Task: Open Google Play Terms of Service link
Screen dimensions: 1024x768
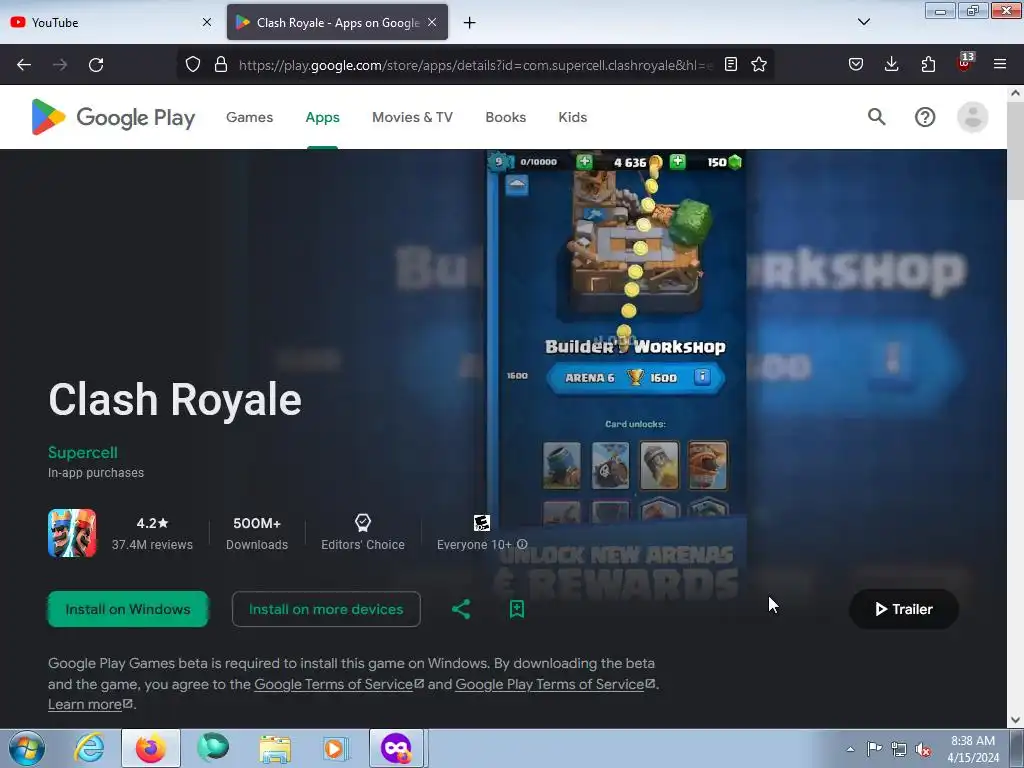Action: tap(555, 684)
